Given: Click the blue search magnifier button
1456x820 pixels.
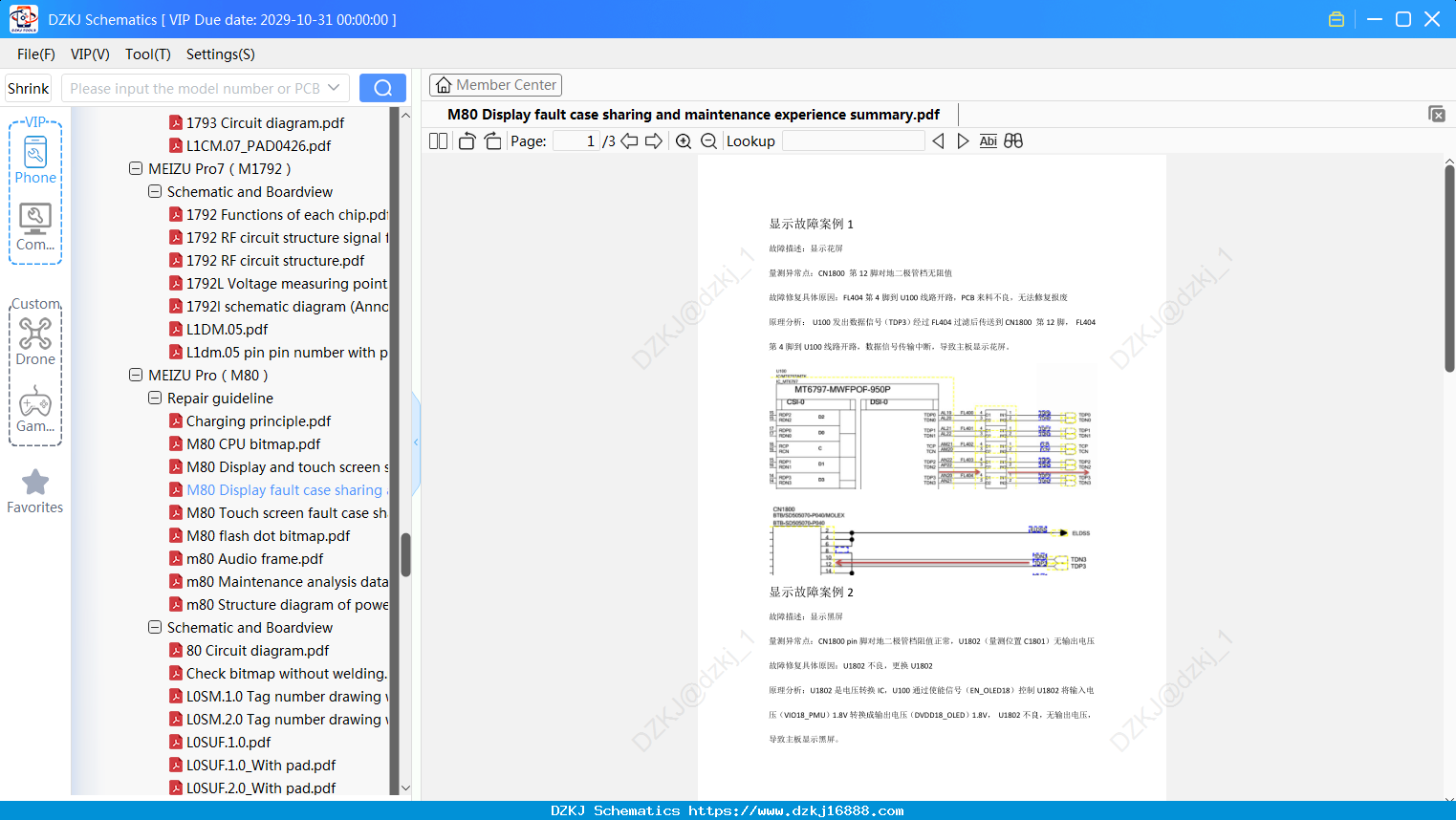Looking at the screenshot, I should pyautogui.click(x=382, y=88).
